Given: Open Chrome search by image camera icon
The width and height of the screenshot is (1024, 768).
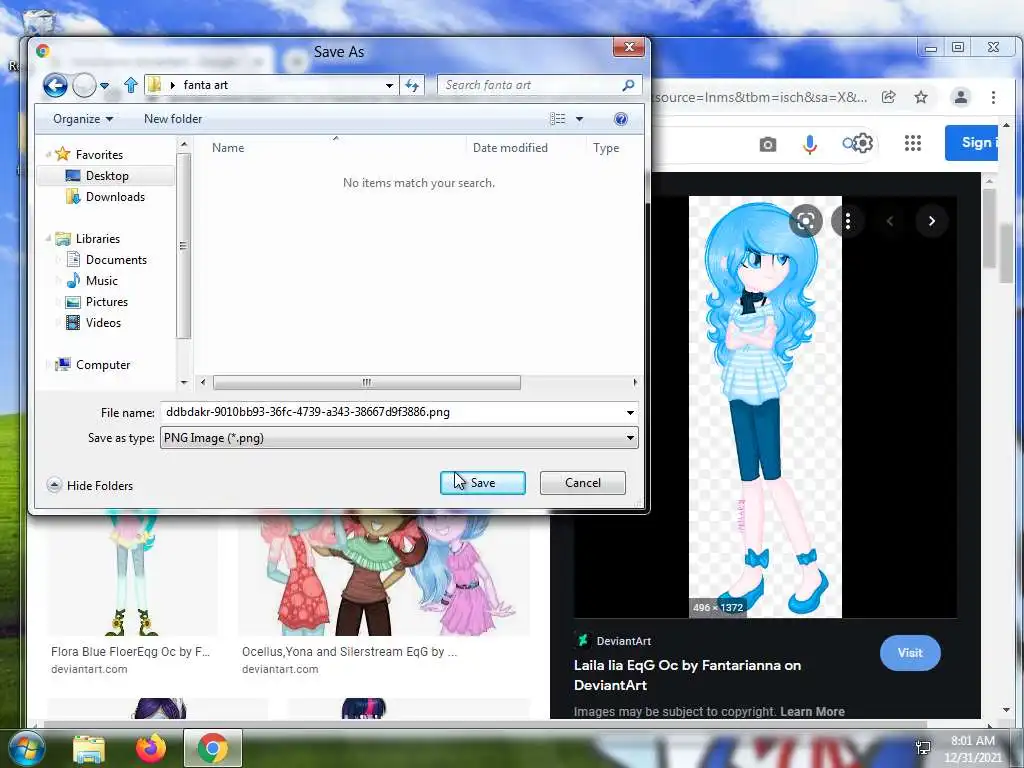Looking at the screenshot, I should tap(768, 144).
